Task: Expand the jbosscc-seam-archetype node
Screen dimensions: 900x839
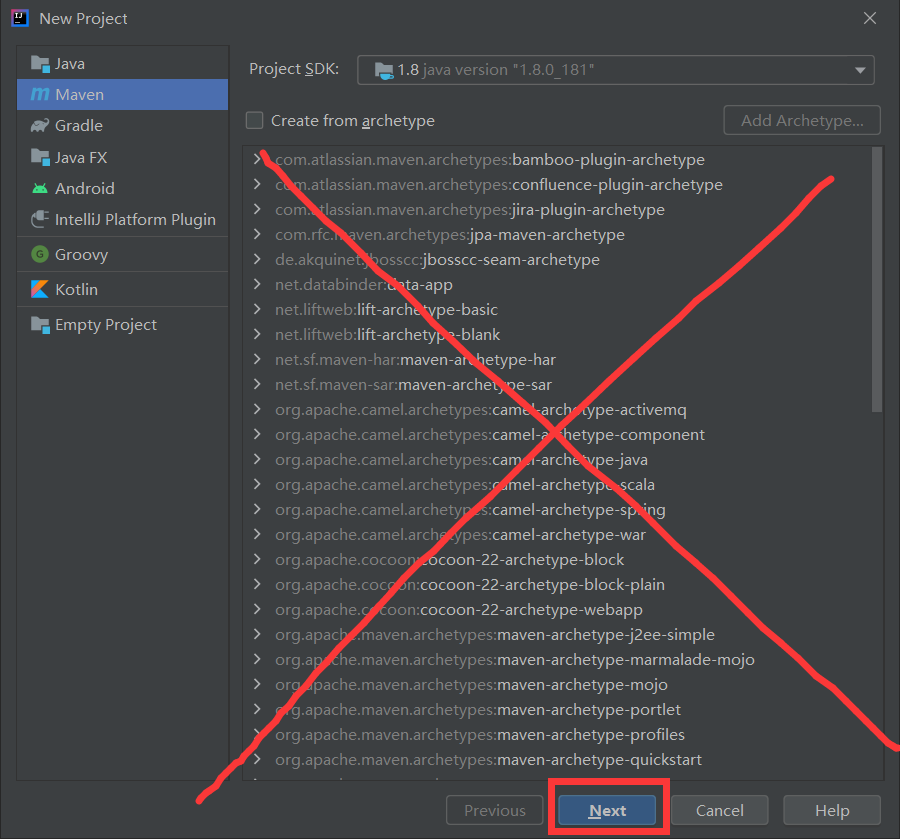Action: point(257,259)
